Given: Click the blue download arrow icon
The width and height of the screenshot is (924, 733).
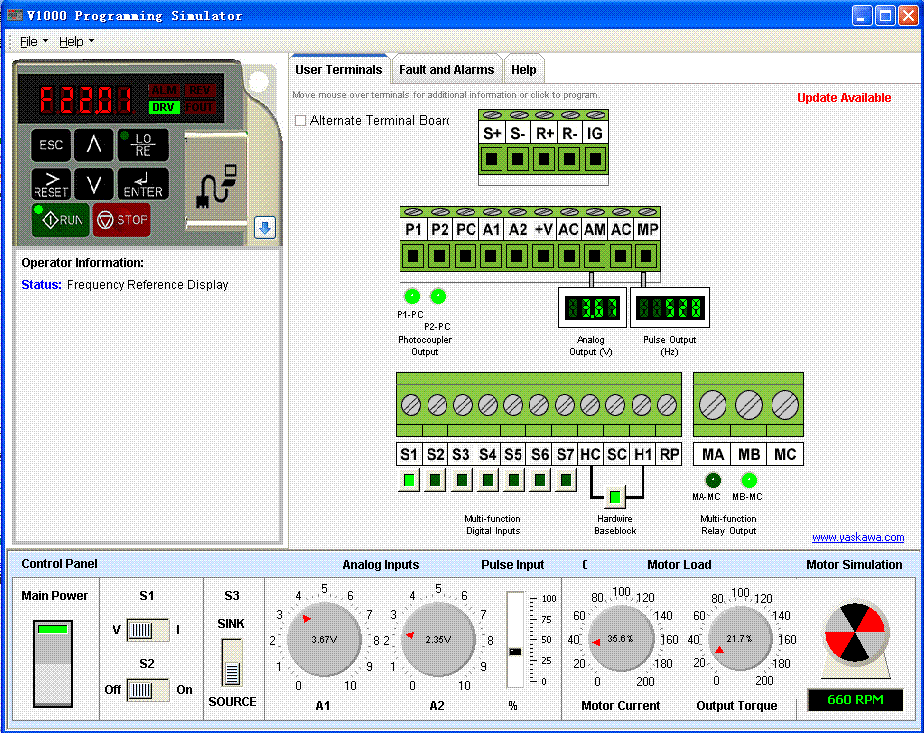Looking at the screenshot, I should (x=264, y=228).
